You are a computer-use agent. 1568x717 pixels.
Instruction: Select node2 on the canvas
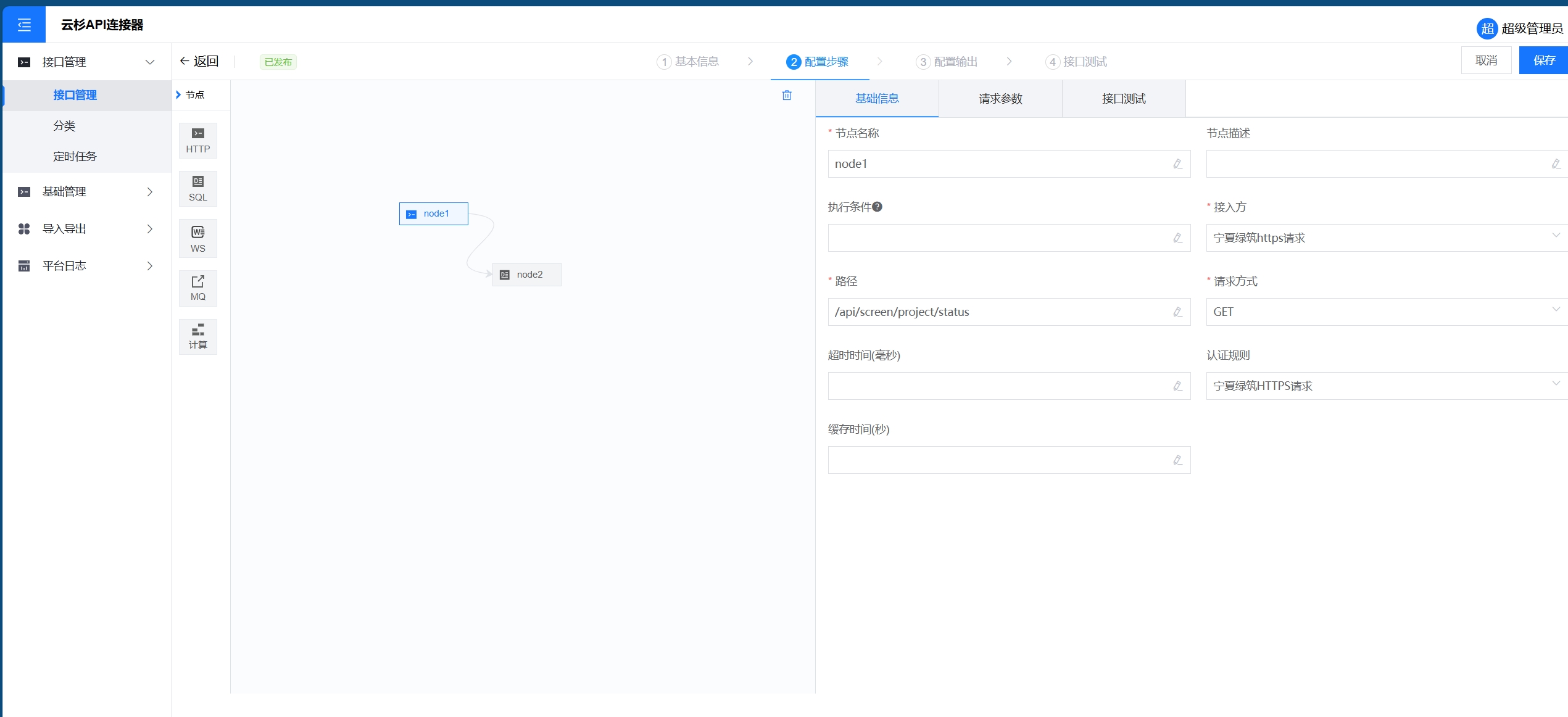click(527, 275)
